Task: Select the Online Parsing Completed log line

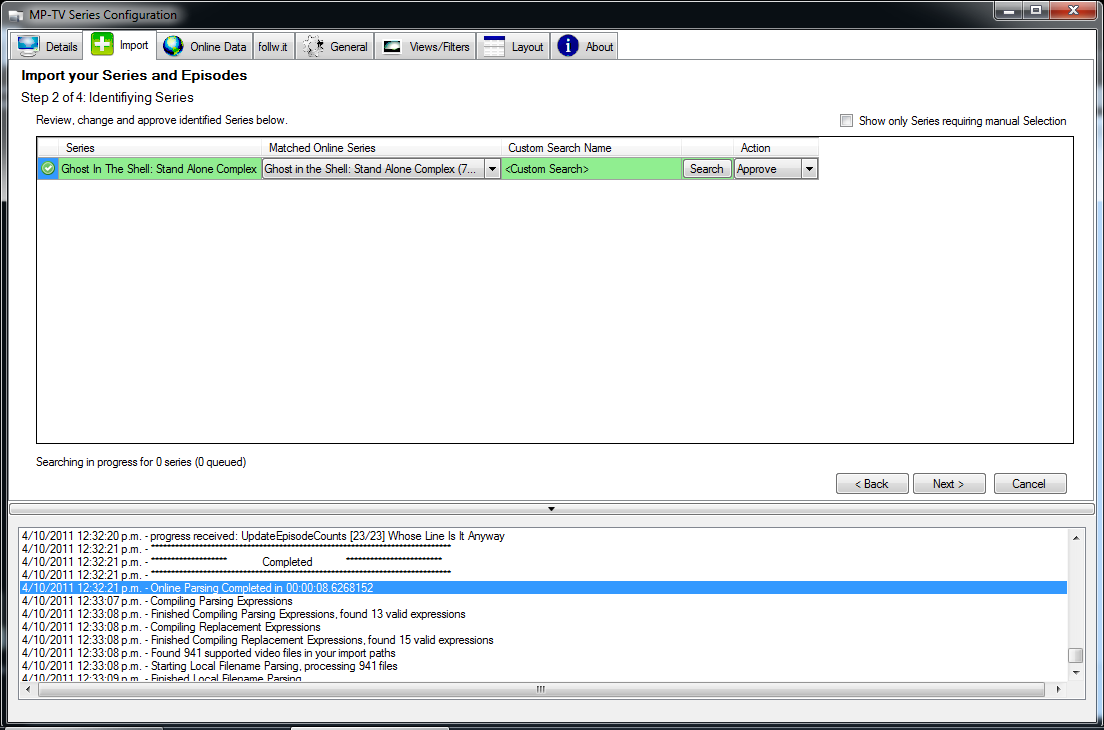Action: [x=543, y=588]
